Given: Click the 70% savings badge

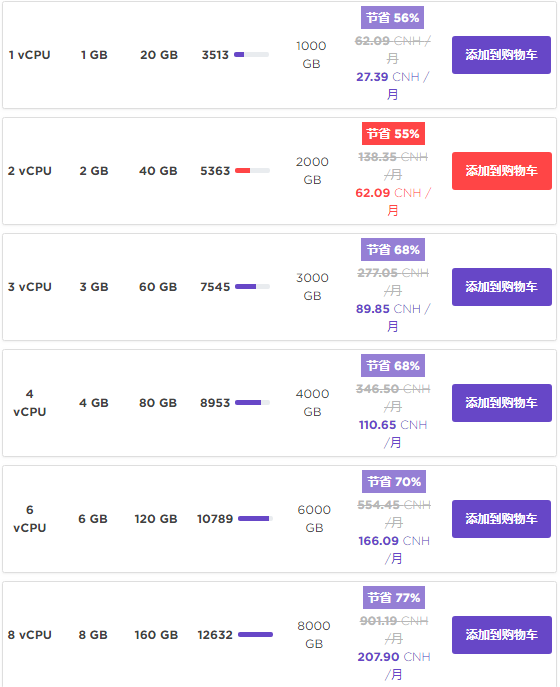Looking at the screenshot, I should [393, 482].
